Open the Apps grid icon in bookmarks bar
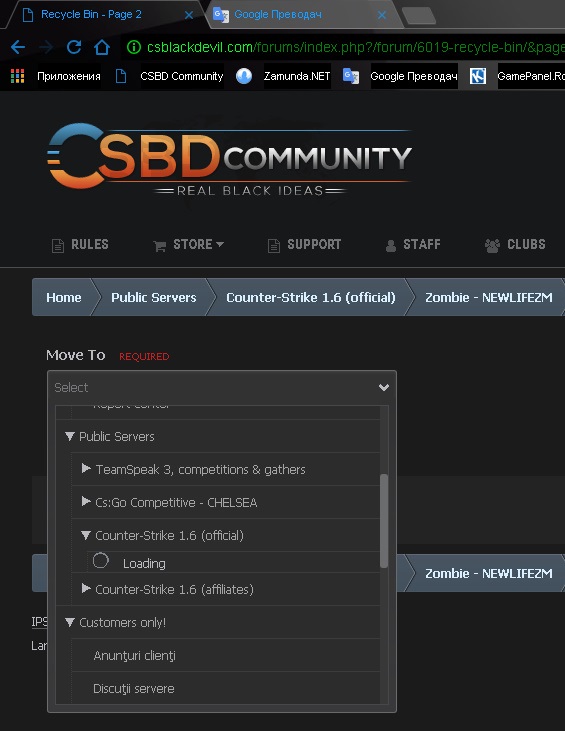This screenshot has height=731, width=565. tap(17, 76)
